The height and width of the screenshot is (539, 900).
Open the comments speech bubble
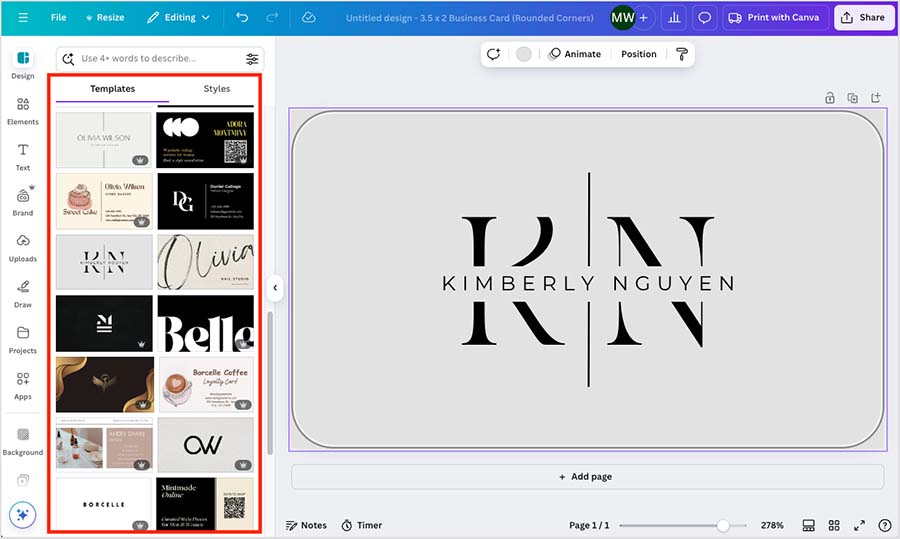(x=704, y=18)
